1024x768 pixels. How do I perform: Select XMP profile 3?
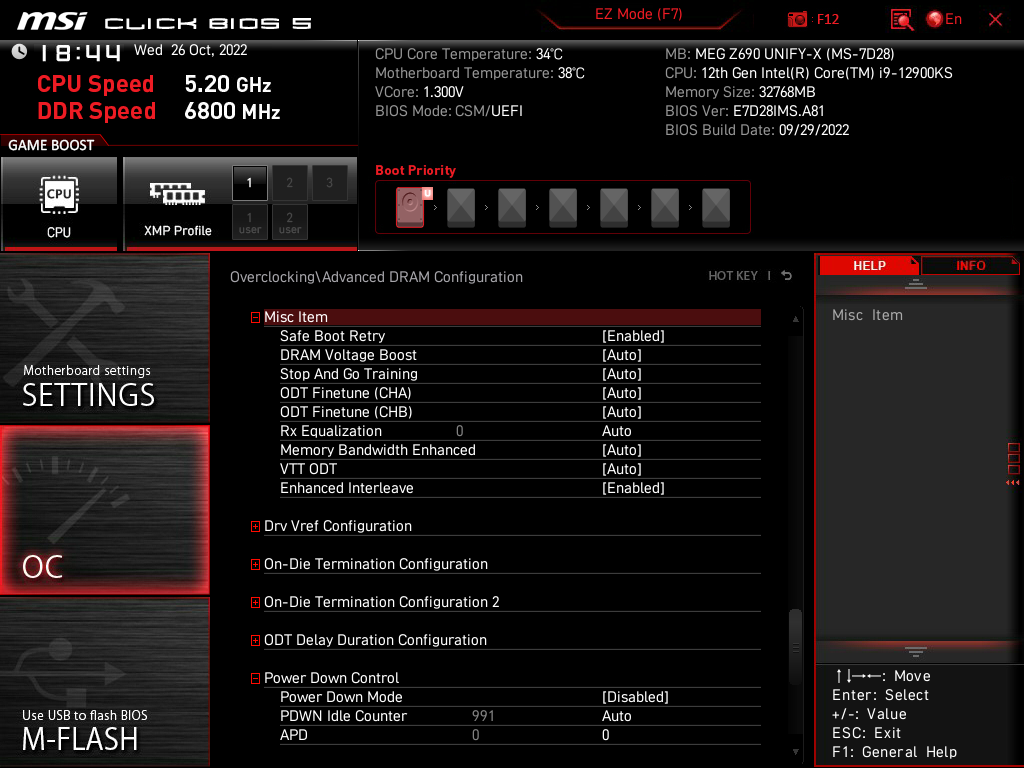point(329,183)
